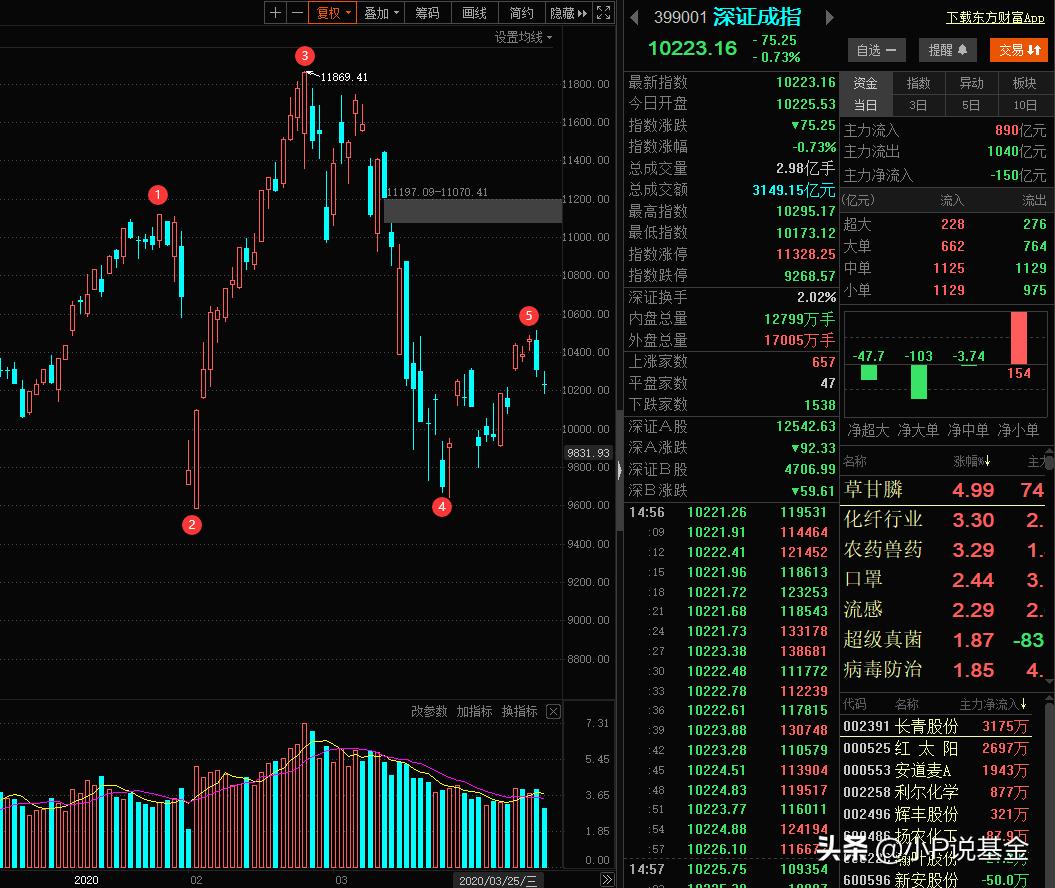The image size is (1055, 888).
Task: Open stock 002258 利尔化学
Action: pyautogui.click(x=936, y=792)
